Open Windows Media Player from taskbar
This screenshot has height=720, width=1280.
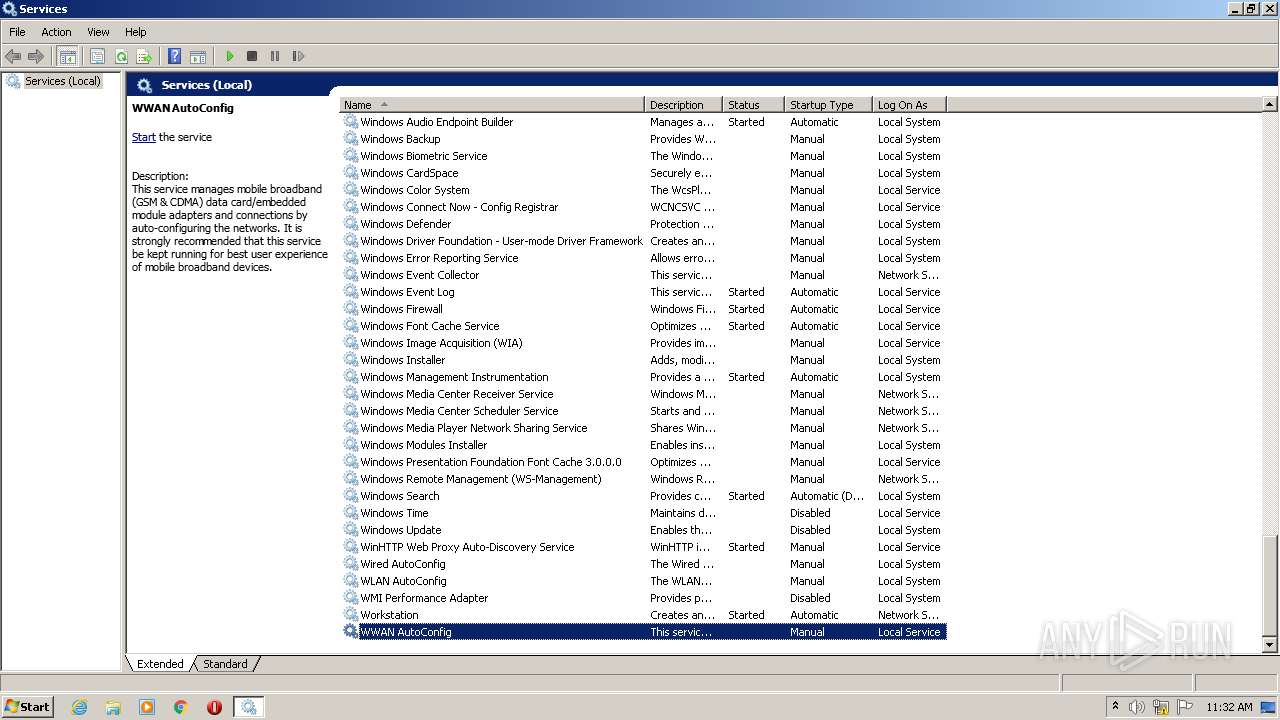point(147,707)
